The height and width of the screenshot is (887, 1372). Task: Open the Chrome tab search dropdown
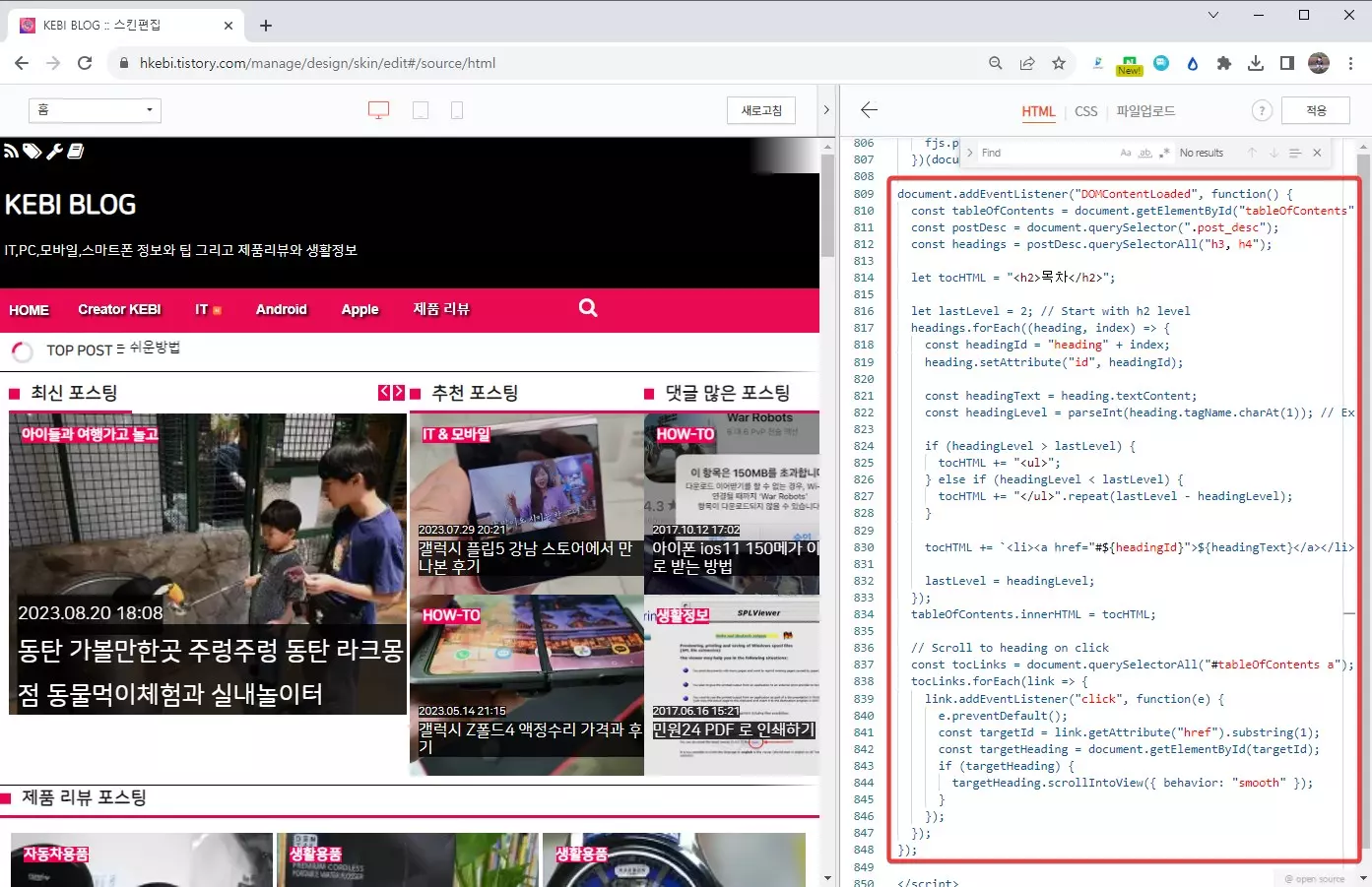pos(1213,15)
